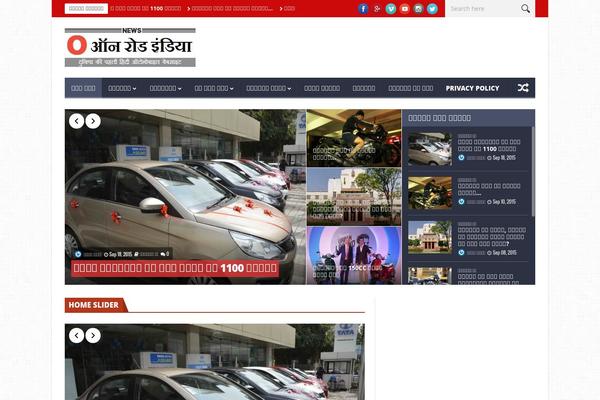Viewport: 600px width, 400px height.
Task: Click white label box in red top bar
Action: [86, 8]
